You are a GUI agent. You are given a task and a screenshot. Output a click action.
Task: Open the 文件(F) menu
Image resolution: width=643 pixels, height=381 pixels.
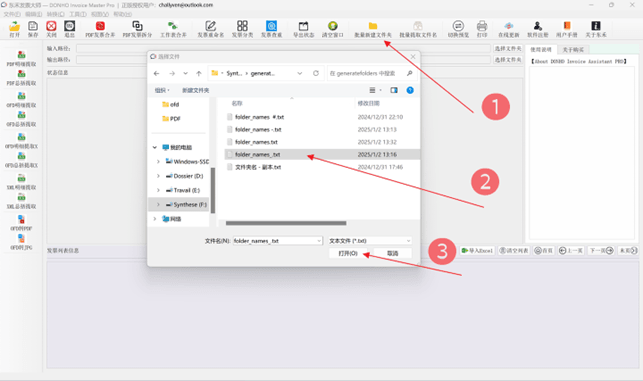[x=12, y=14]
